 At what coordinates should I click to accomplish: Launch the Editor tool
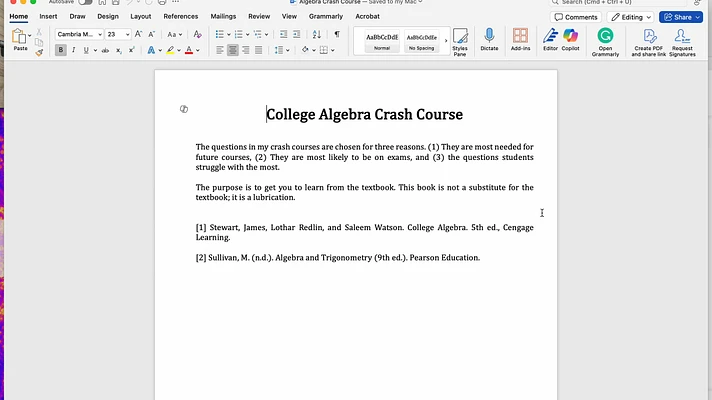550,39
